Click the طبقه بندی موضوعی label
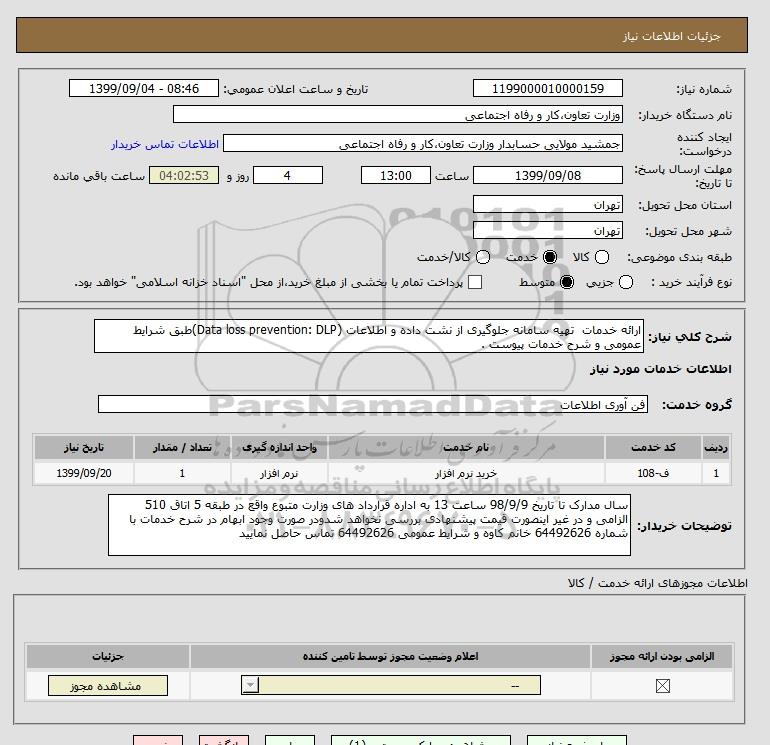 coord(679,257)
